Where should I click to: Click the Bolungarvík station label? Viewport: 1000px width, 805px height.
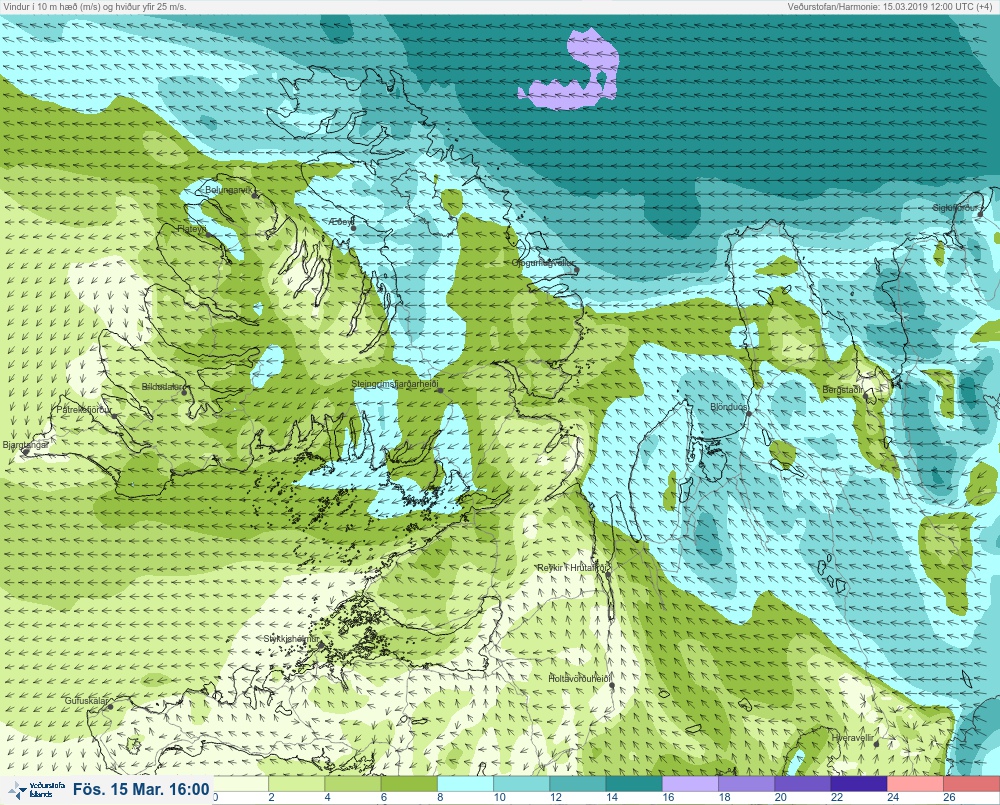pyautogui.click(x=229, y=190)
